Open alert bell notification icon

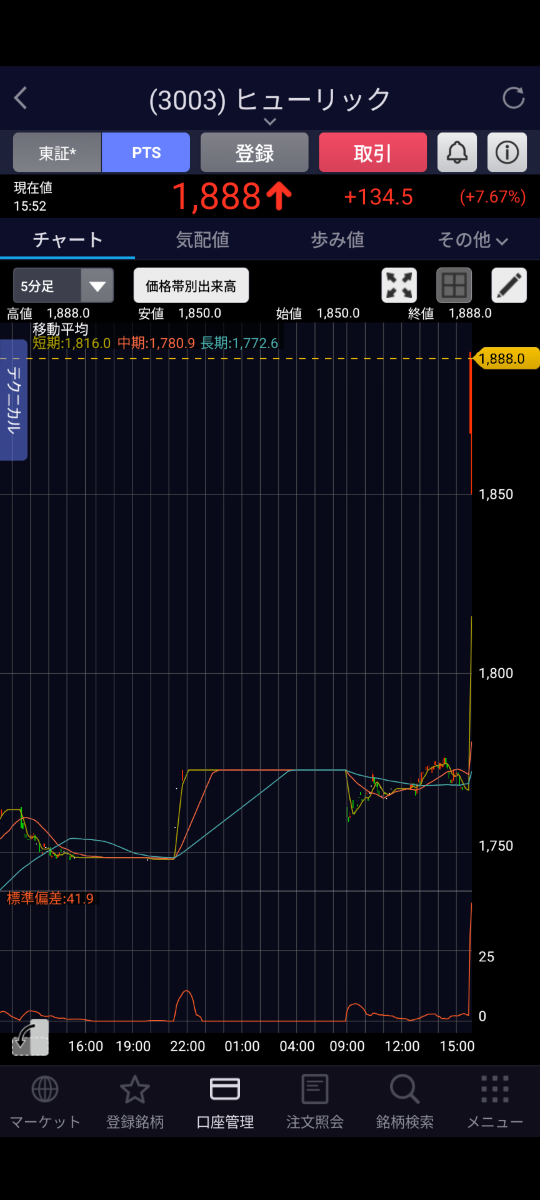[457, 153]
